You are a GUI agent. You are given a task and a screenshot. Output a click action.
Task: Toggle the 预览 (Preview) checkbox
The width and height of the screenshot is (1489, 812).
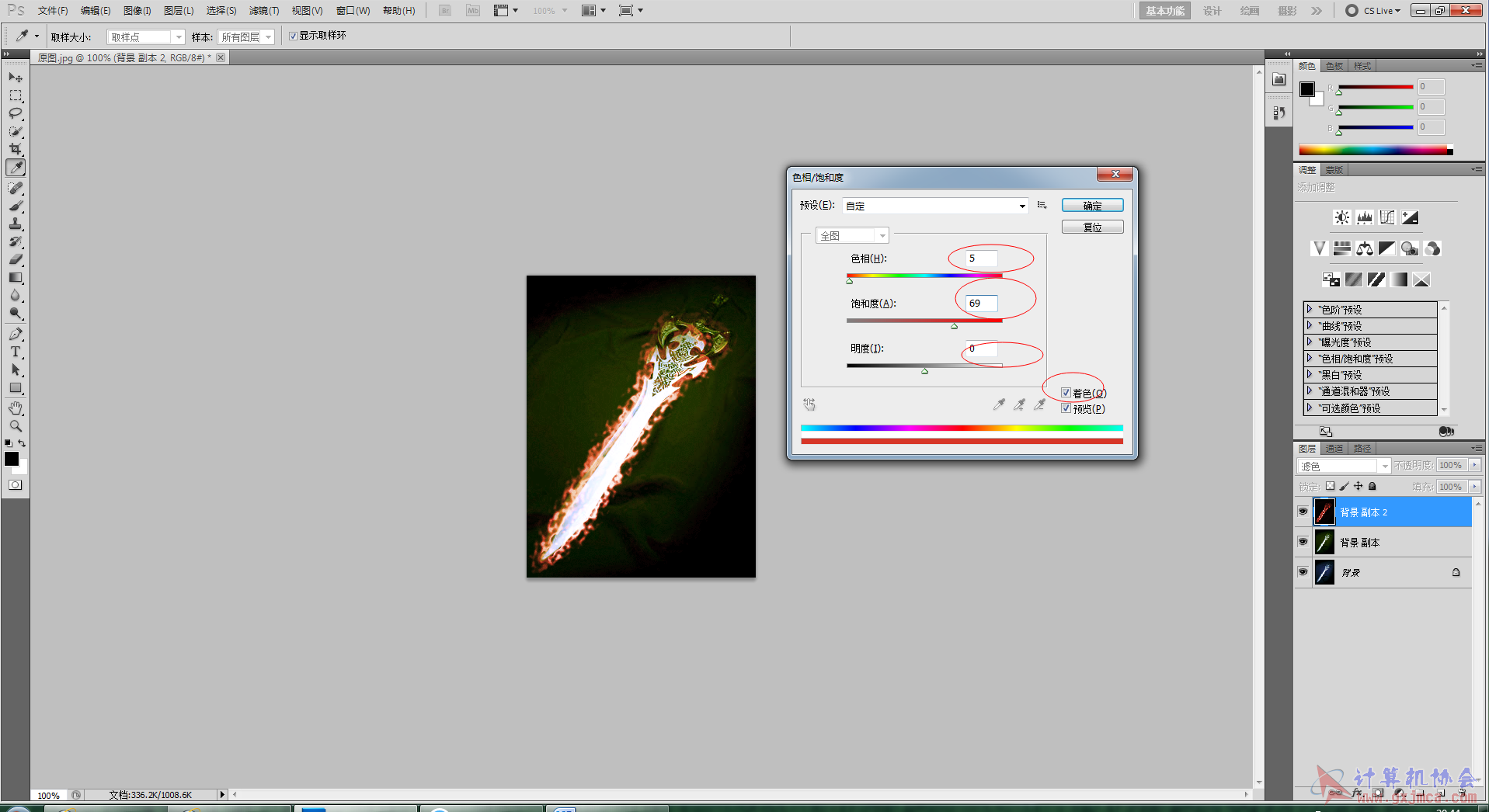click(1066, 408)
